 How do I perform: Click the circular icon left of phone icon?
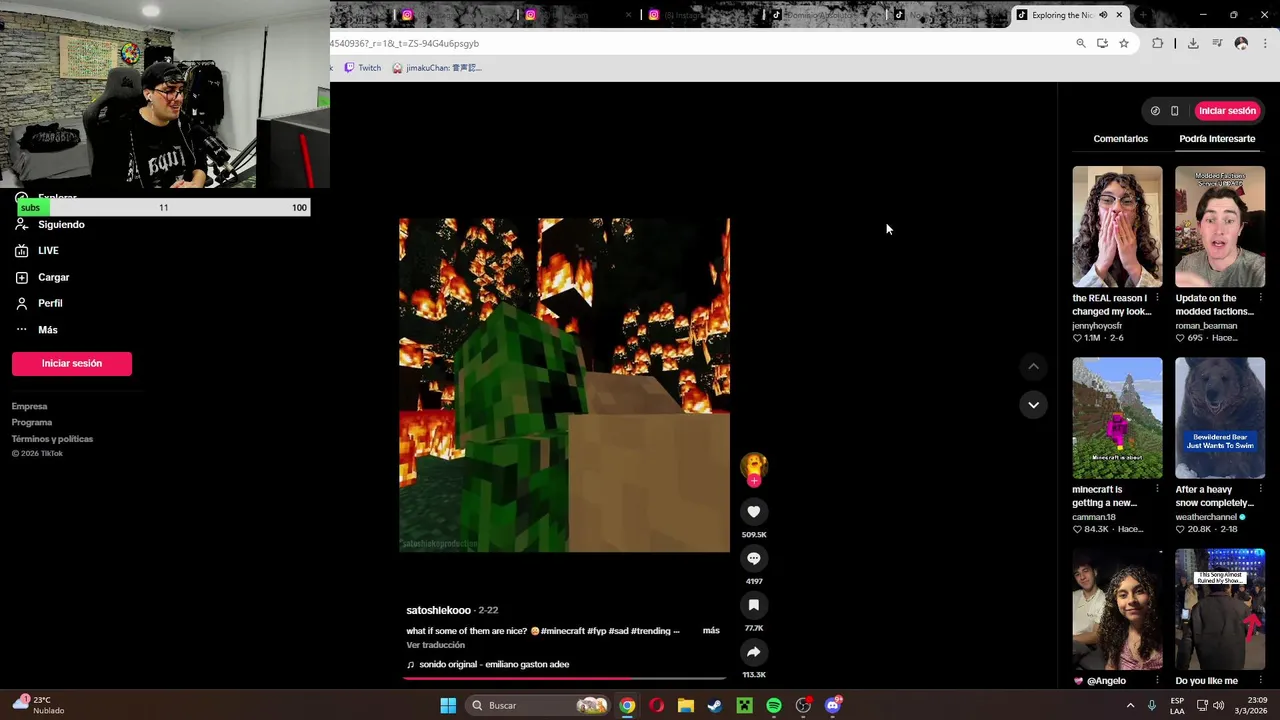point(1155,111)
